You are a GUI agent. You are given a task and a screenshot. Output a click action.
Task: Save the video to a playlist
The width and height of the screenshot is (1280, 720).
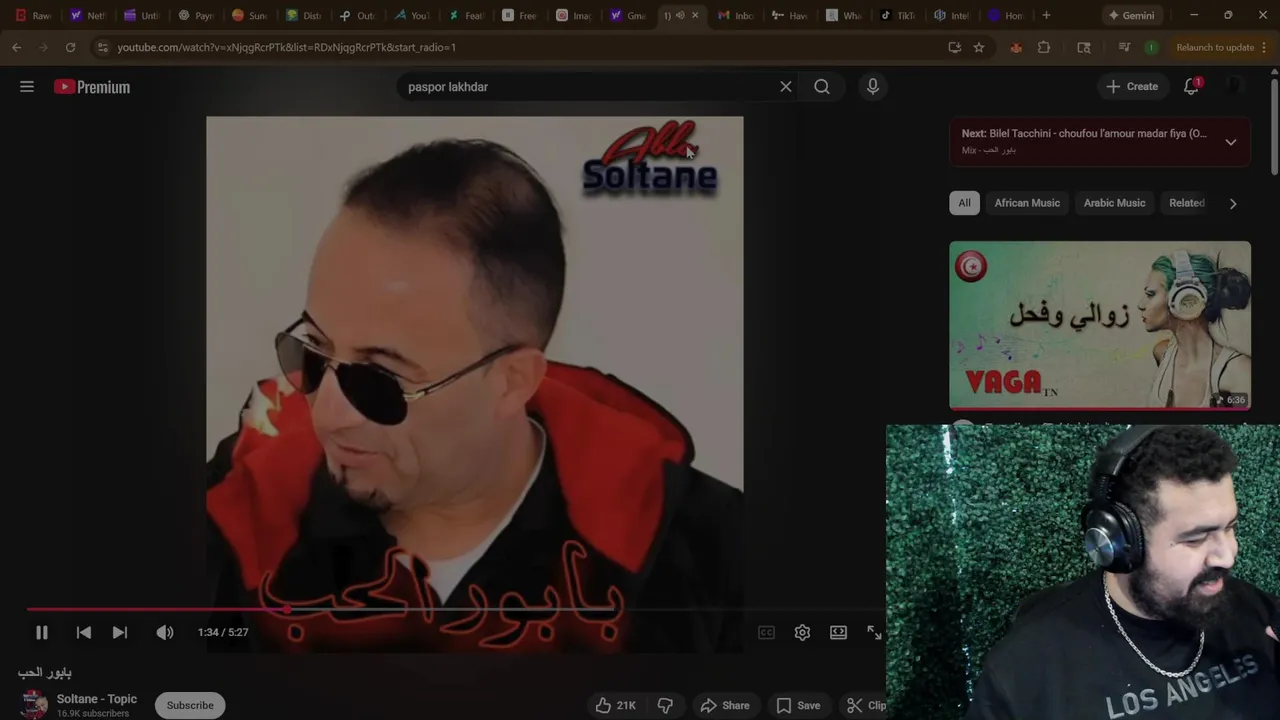coord(799,705)
